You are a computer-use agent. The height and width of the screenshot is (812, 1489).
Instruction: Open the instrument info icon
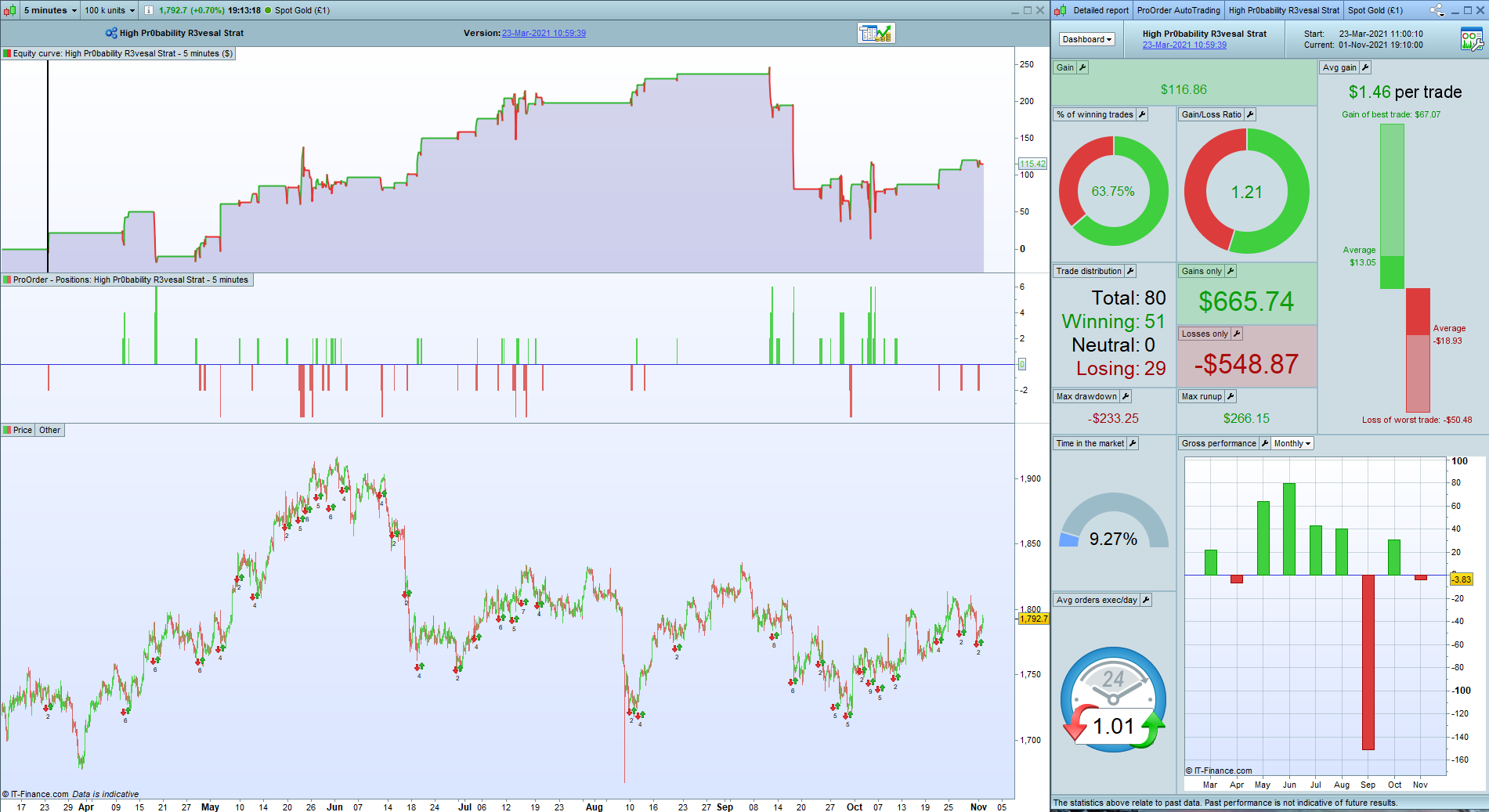[149, 10]
